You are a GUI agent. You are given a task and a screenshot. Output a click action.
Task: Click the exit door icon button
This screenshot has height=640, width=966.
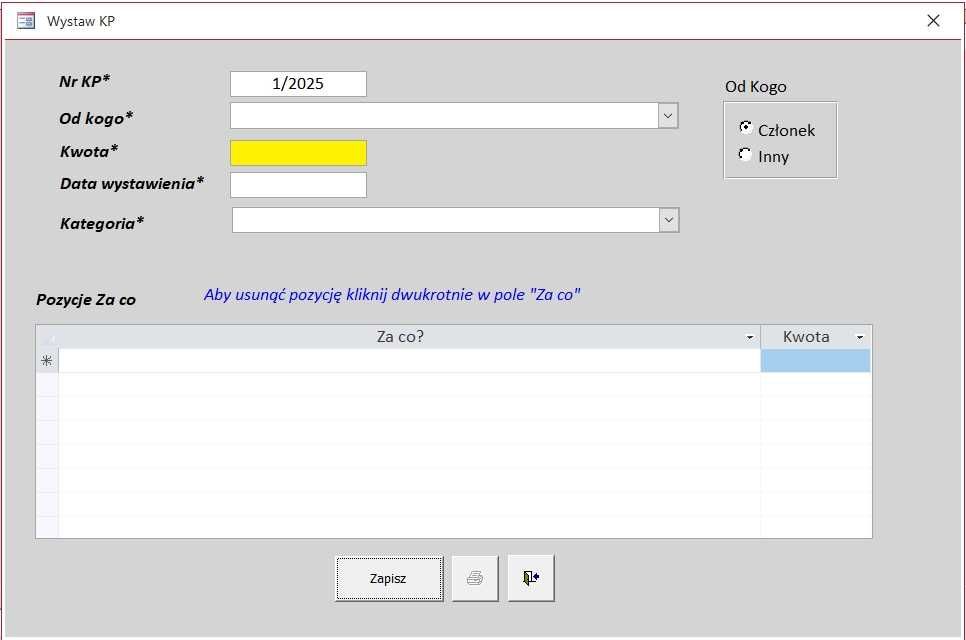[531, 578]
